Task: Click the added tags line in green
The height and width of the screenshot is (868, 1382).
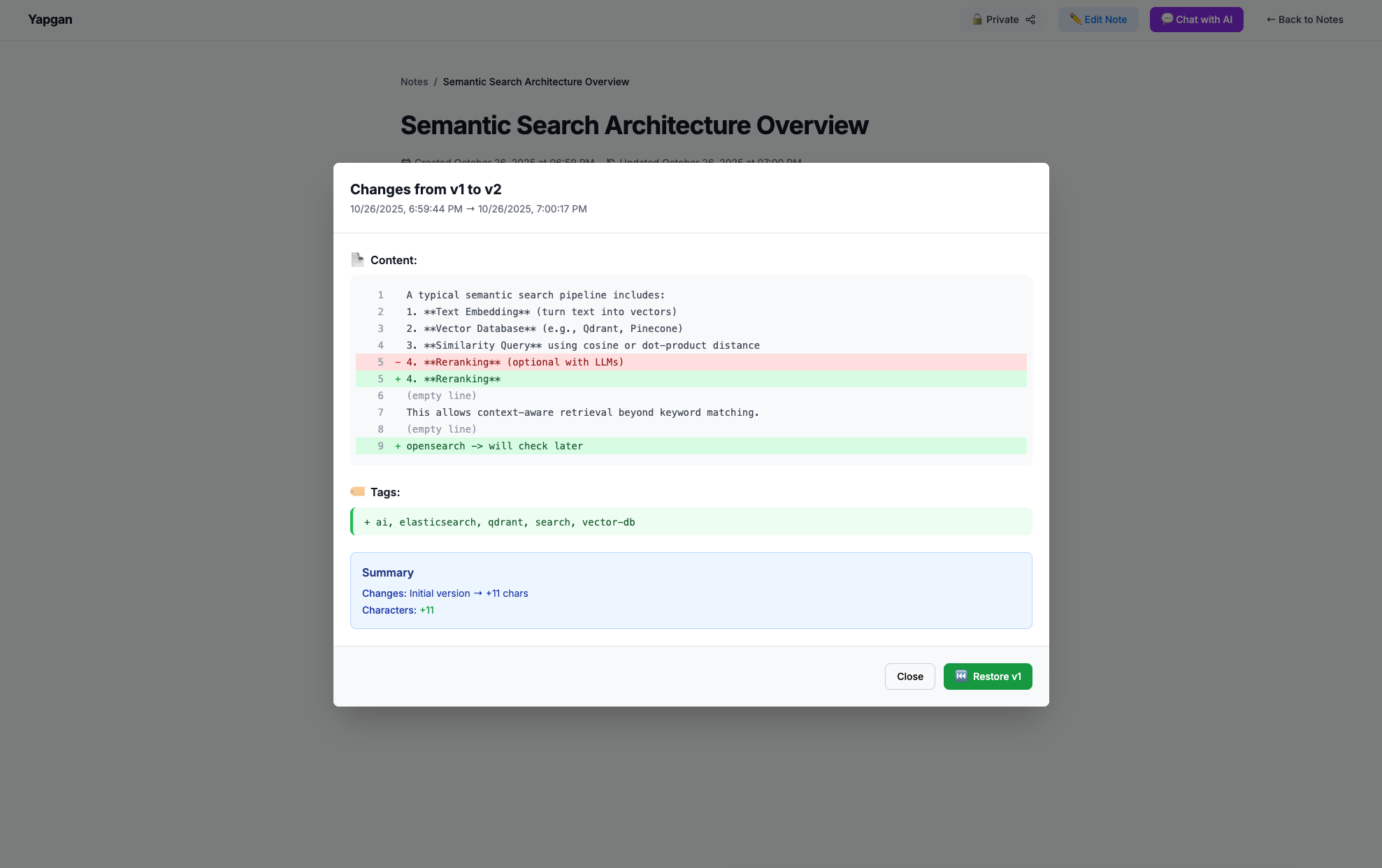Action: pos(499,522)
